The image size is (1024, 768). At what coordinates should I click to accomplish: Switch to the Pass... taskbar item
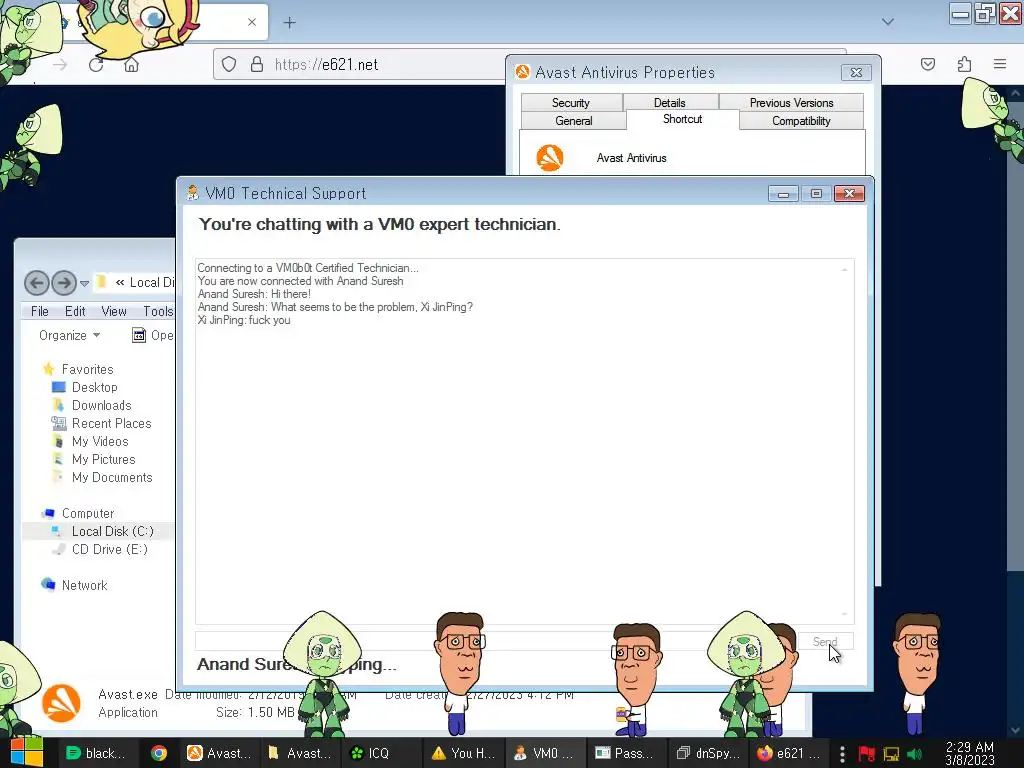[624, 753]
